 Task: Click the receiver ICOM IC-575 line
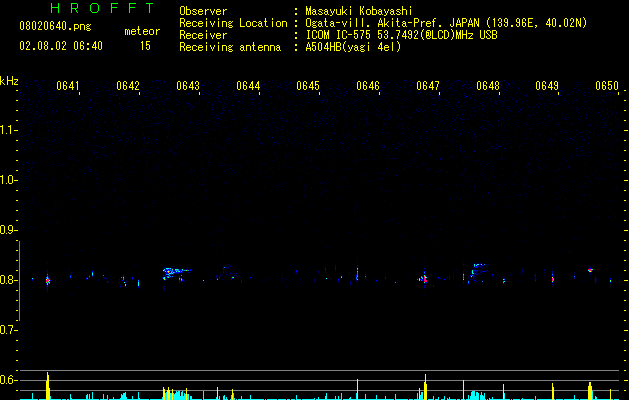pos(401,35)
